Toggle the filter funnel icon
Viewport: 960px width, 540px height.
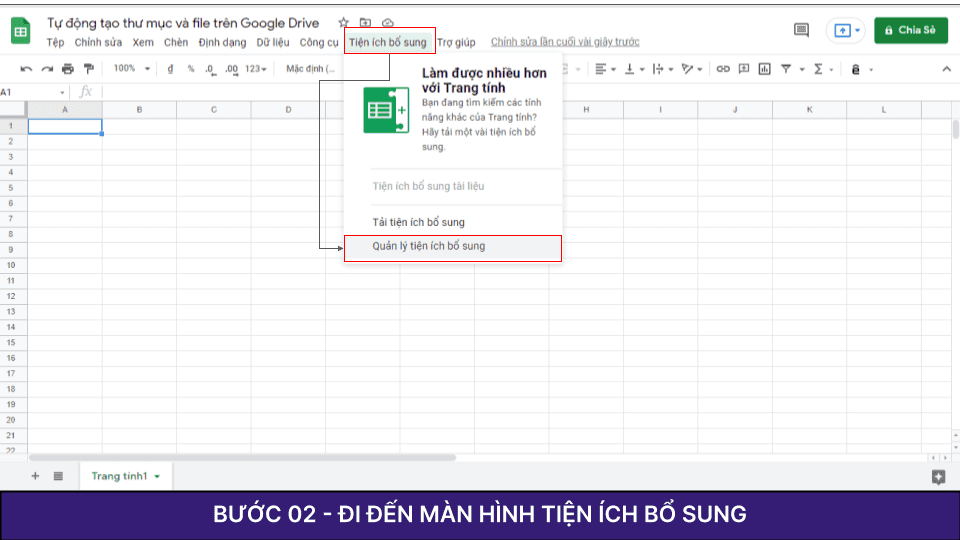[x=787, y=69]
